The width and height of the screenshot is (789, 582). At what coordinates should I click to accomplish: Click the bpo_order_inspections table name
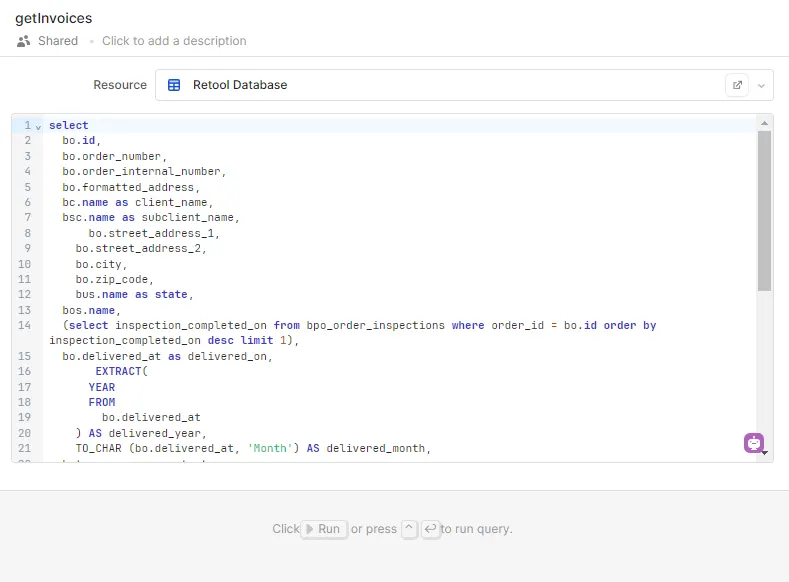376,325
